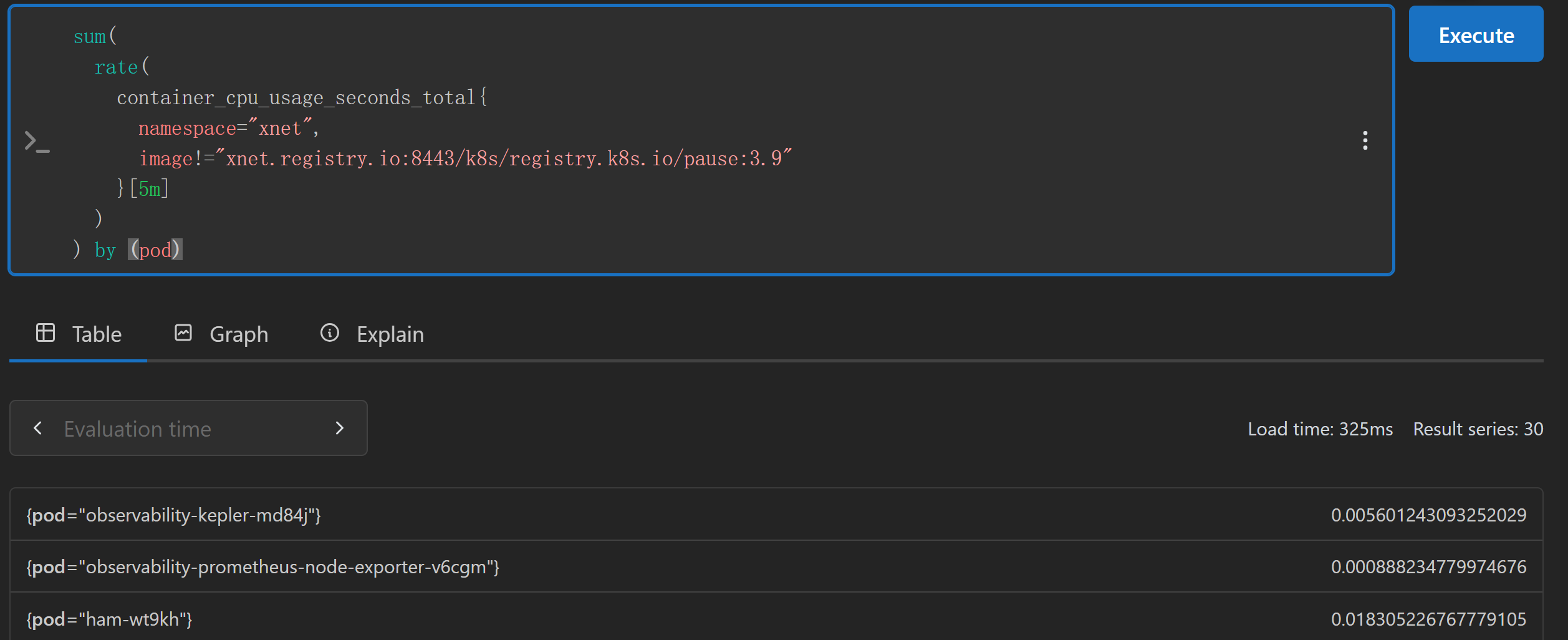Select the observability-kepler-md84j pod result row
The width and height of the screenshot is (1568, 640).
click(x=776, y=515)
